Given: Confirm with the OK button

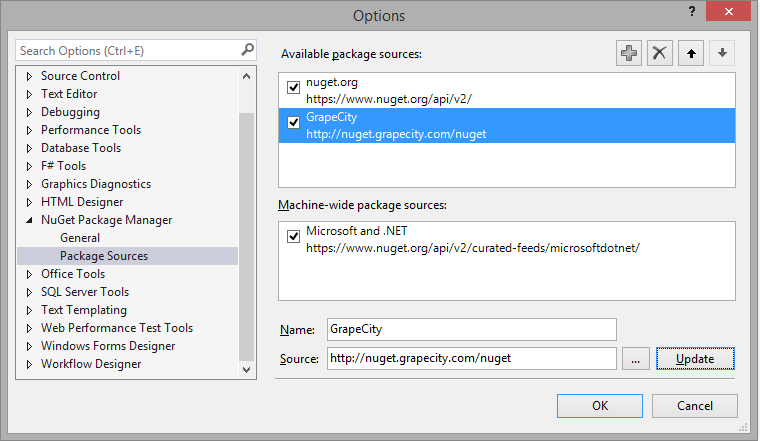Looking at the screenshot, I should pyautogui.click(x=600, y=406).
